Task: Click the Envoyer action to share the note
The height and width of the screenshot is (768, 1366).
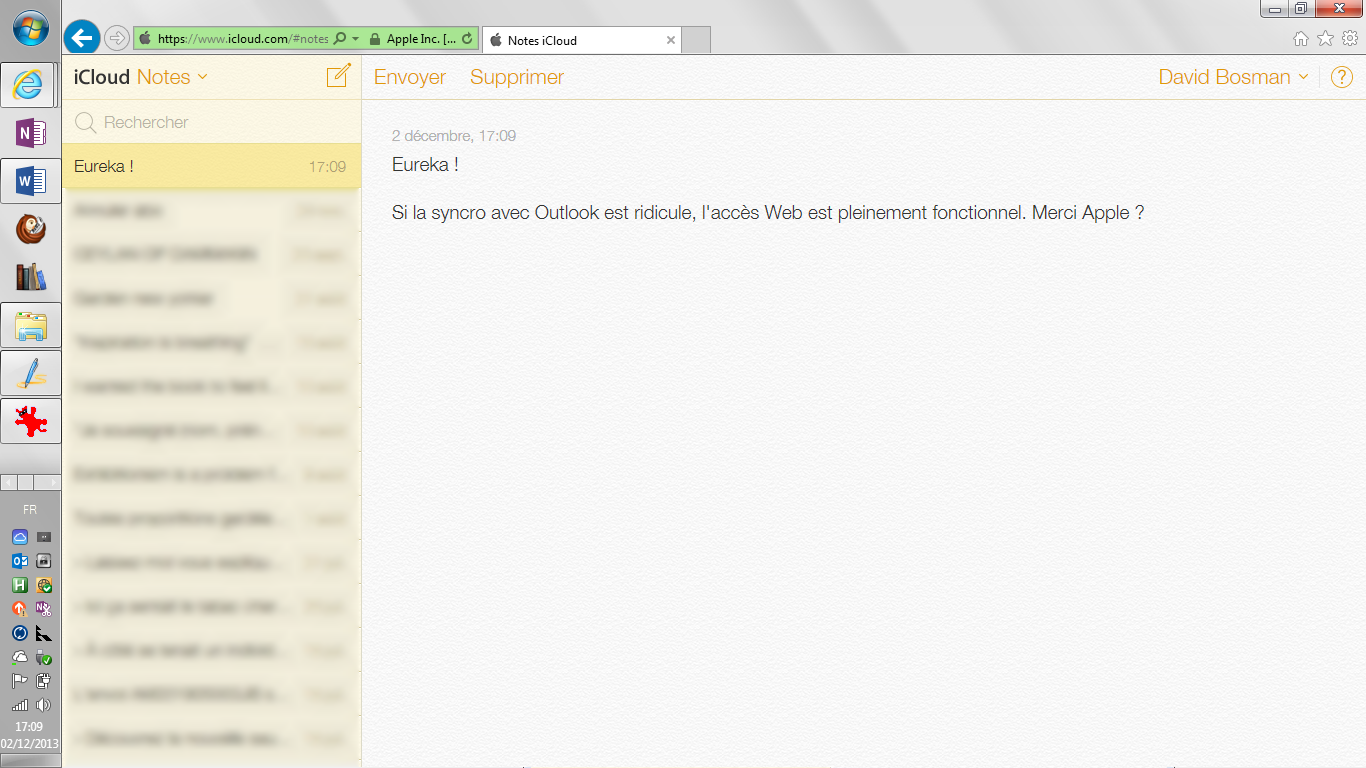Action: click(409, 76)
